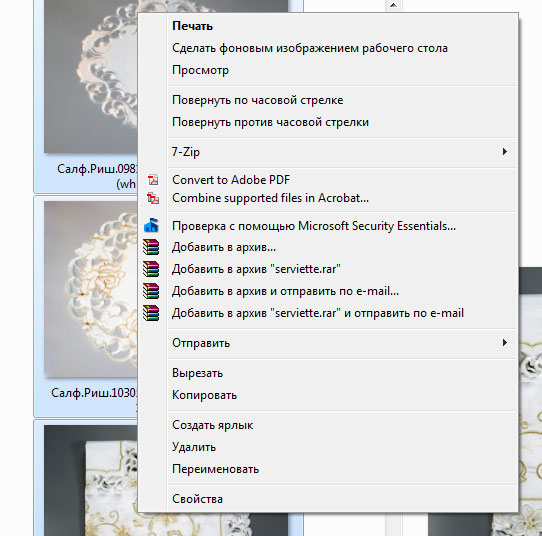542x536 pixels.
Task: Click the Салф.Риш.1030 file name
Action: (94, 393)
